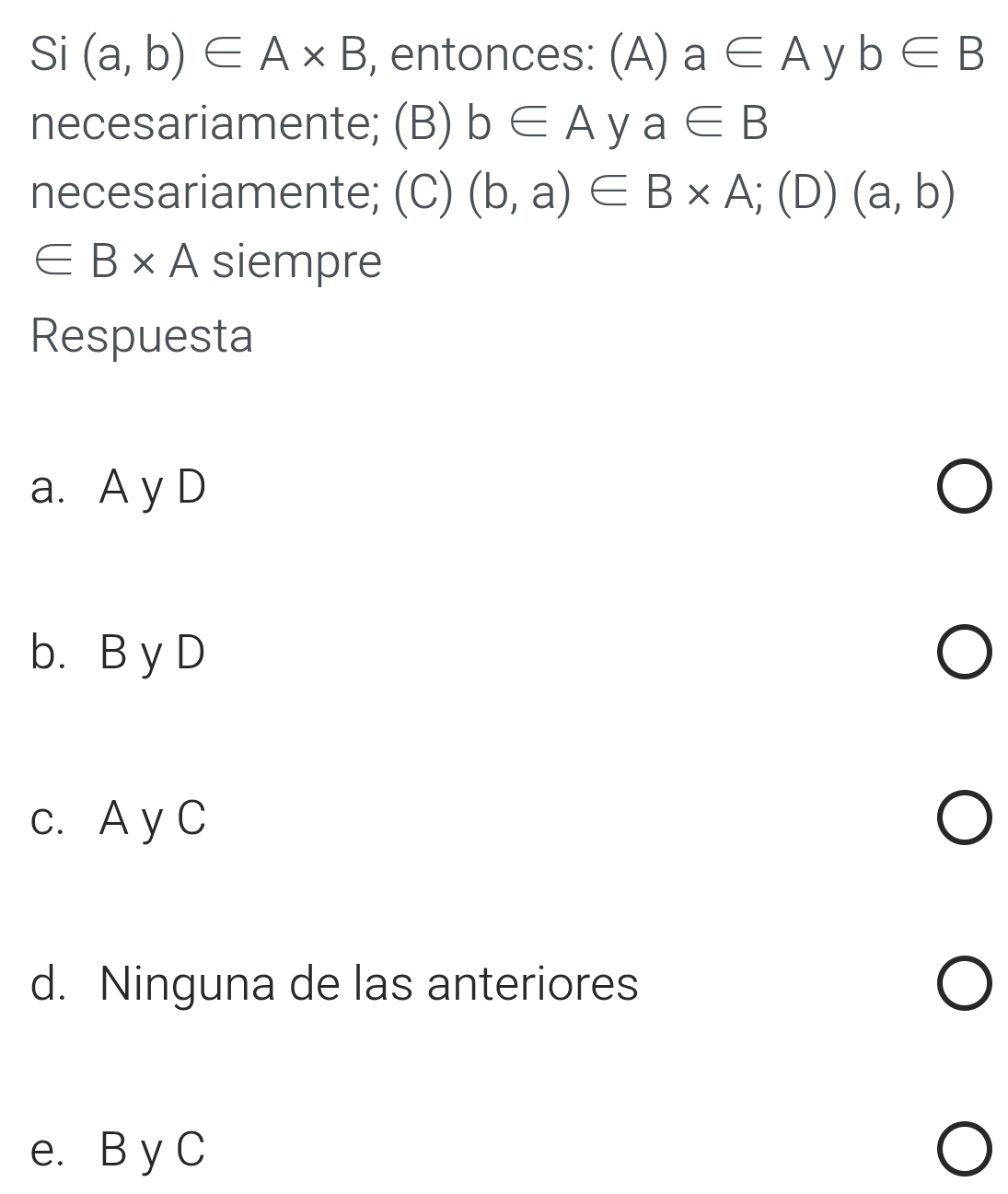Screen dimensions: 1008x1194
Task: Pick the radio button for 'B y C'
Action: coord(965,1149)
